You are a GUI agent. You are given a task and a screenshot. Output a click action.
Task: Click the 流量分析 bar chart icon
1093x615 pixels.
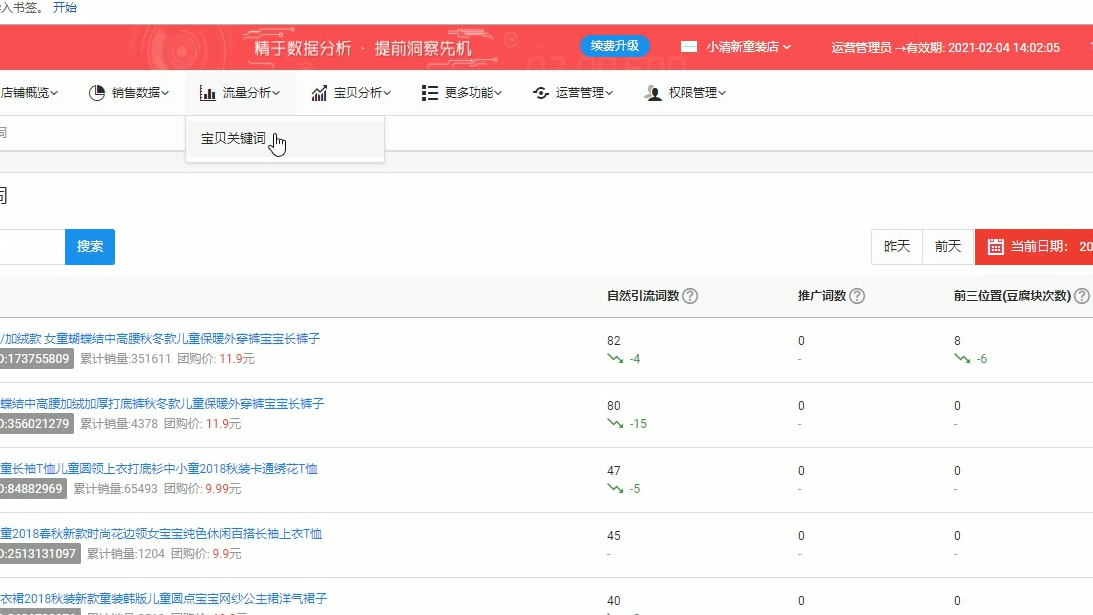point(208,93)
